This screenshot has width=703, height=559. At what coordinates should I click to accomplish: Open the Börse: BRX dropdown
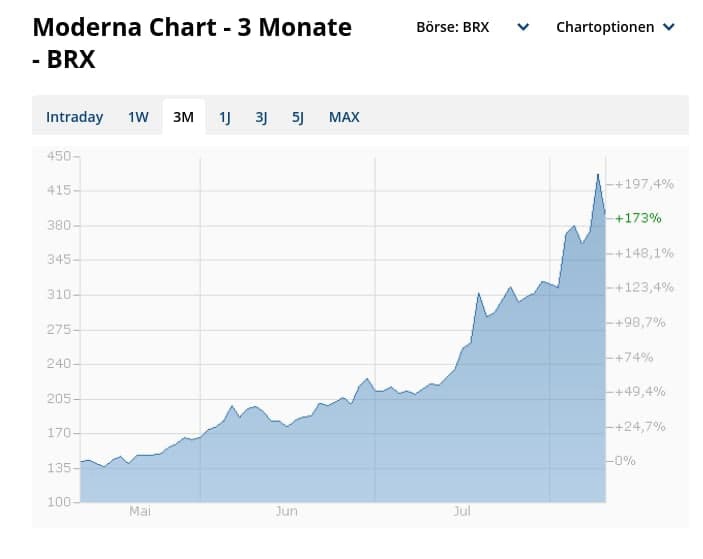coord(453,27)
